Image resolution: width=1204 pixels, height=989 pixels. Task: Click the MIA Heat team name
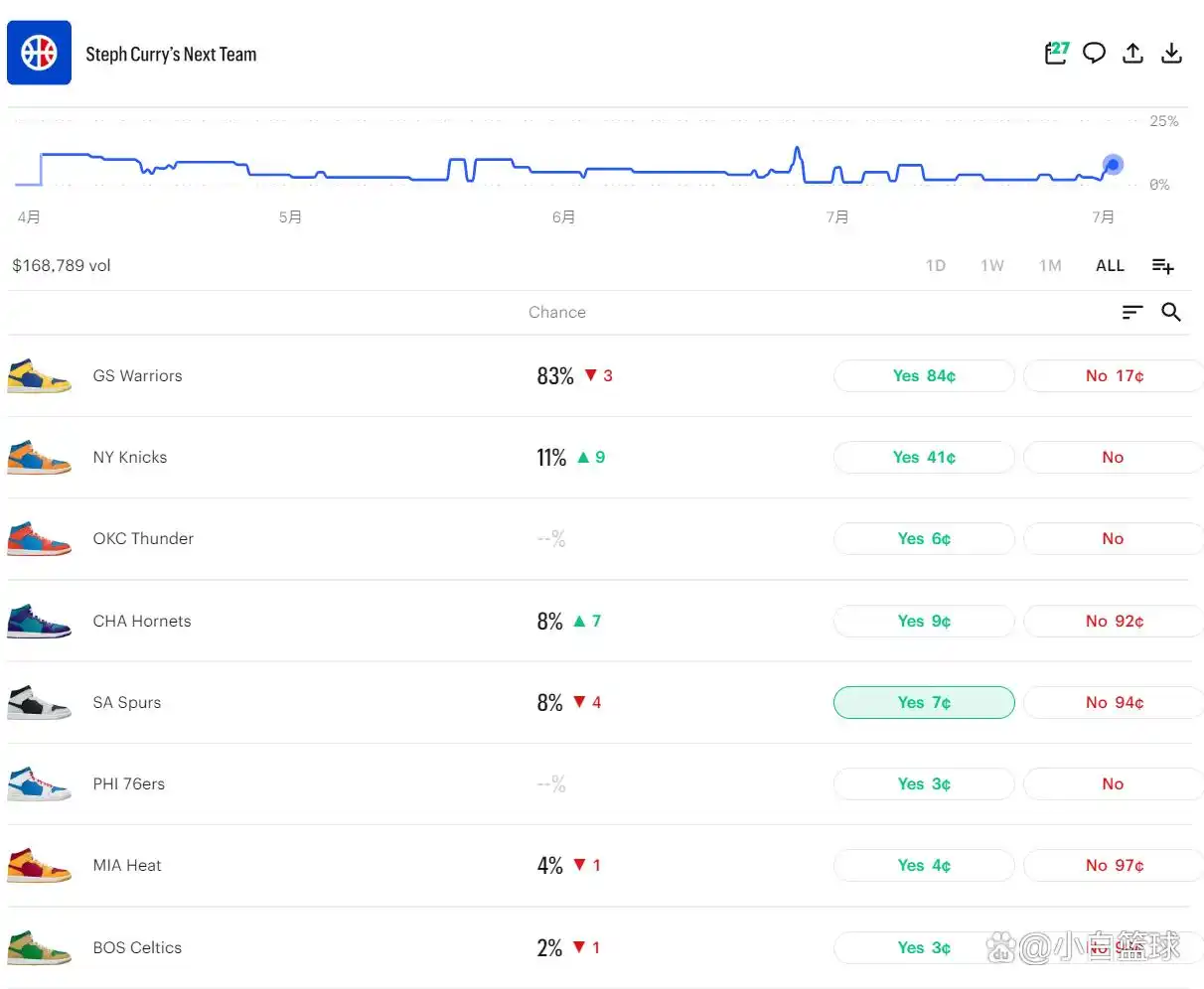click(127, 865)
